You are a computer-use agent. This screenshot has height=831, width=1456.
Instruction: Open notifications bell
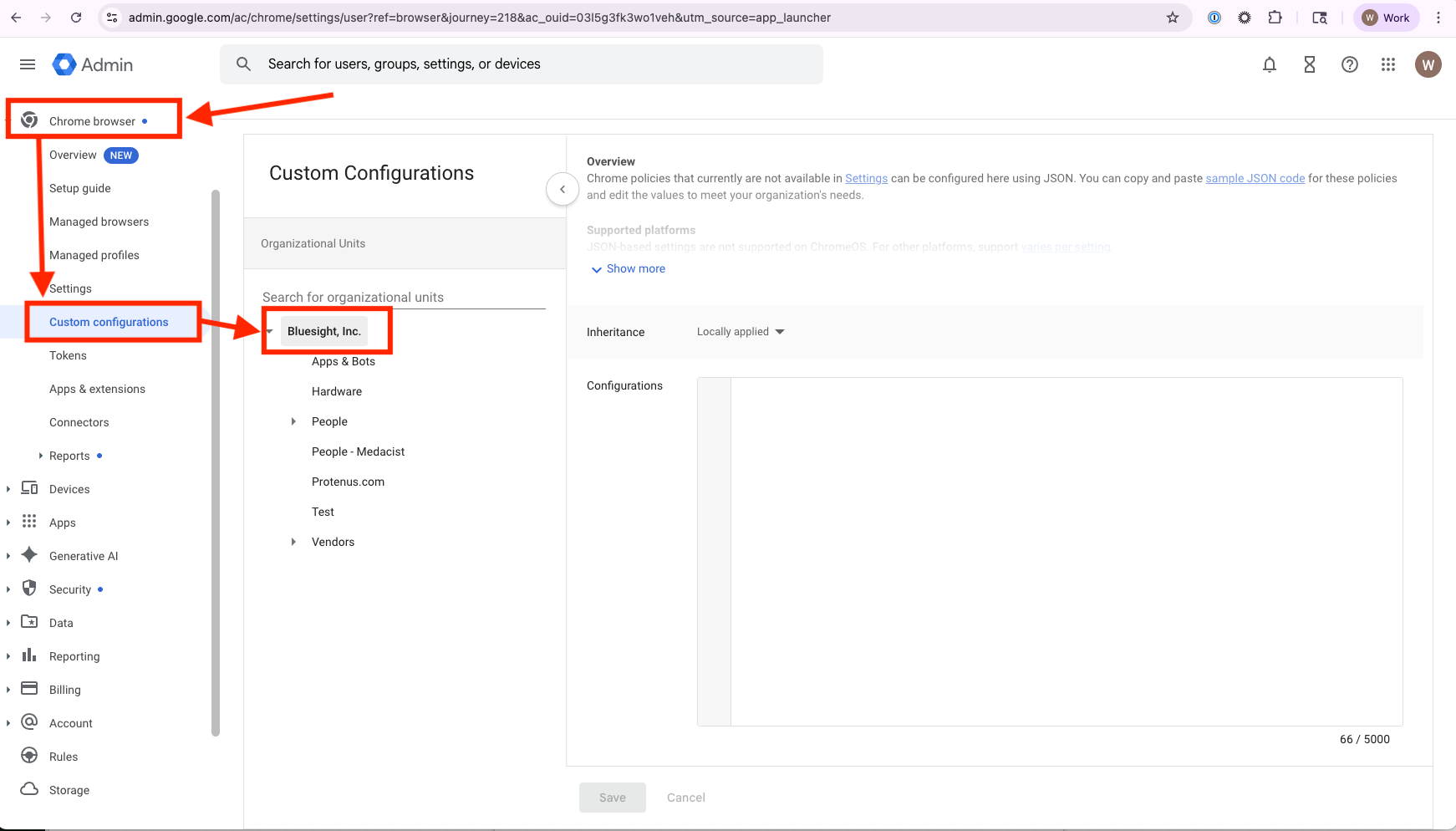1269,64
